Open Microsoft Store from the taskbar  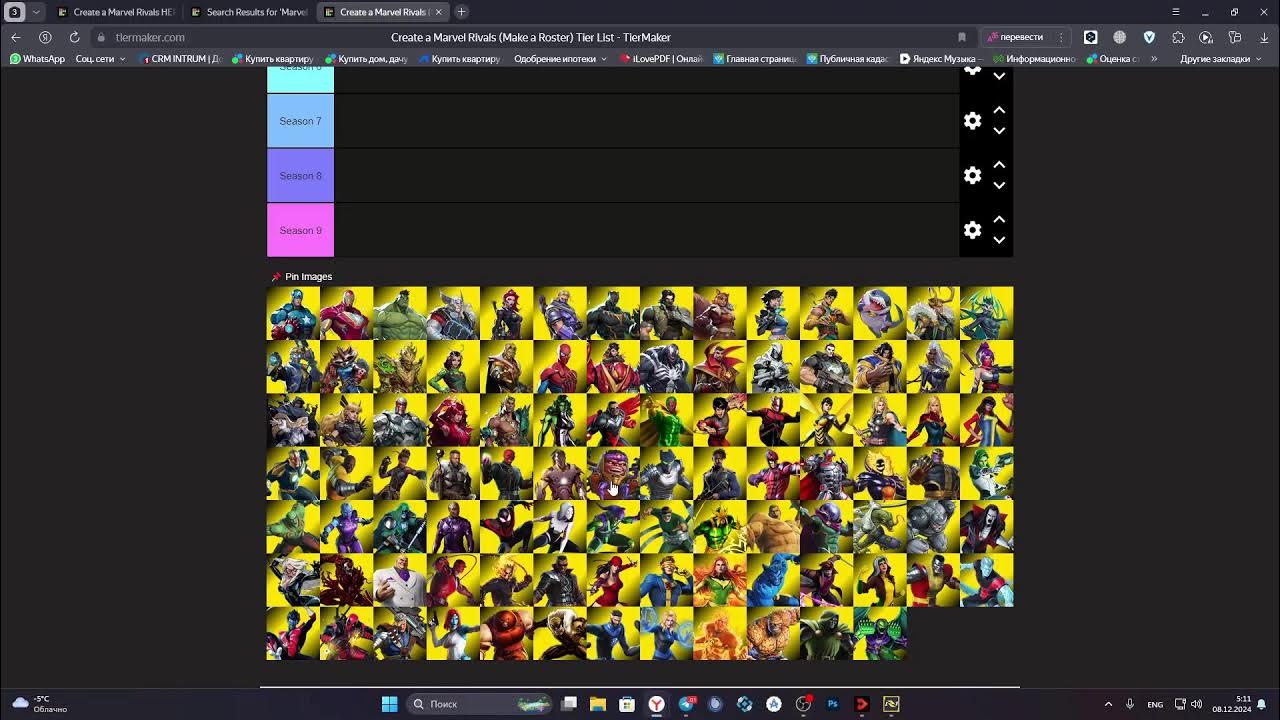click(x=627, y=704)
